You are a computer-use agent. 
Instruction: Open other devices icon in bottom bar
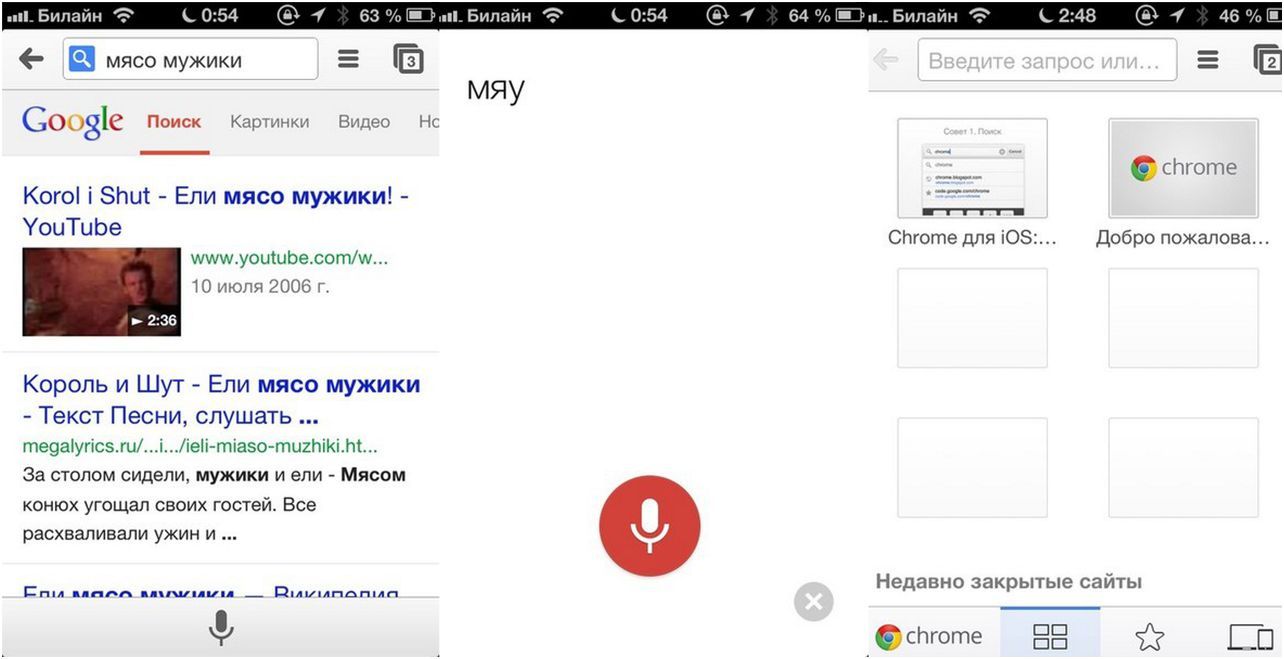pyautogui.click(x=1250, y=636)
